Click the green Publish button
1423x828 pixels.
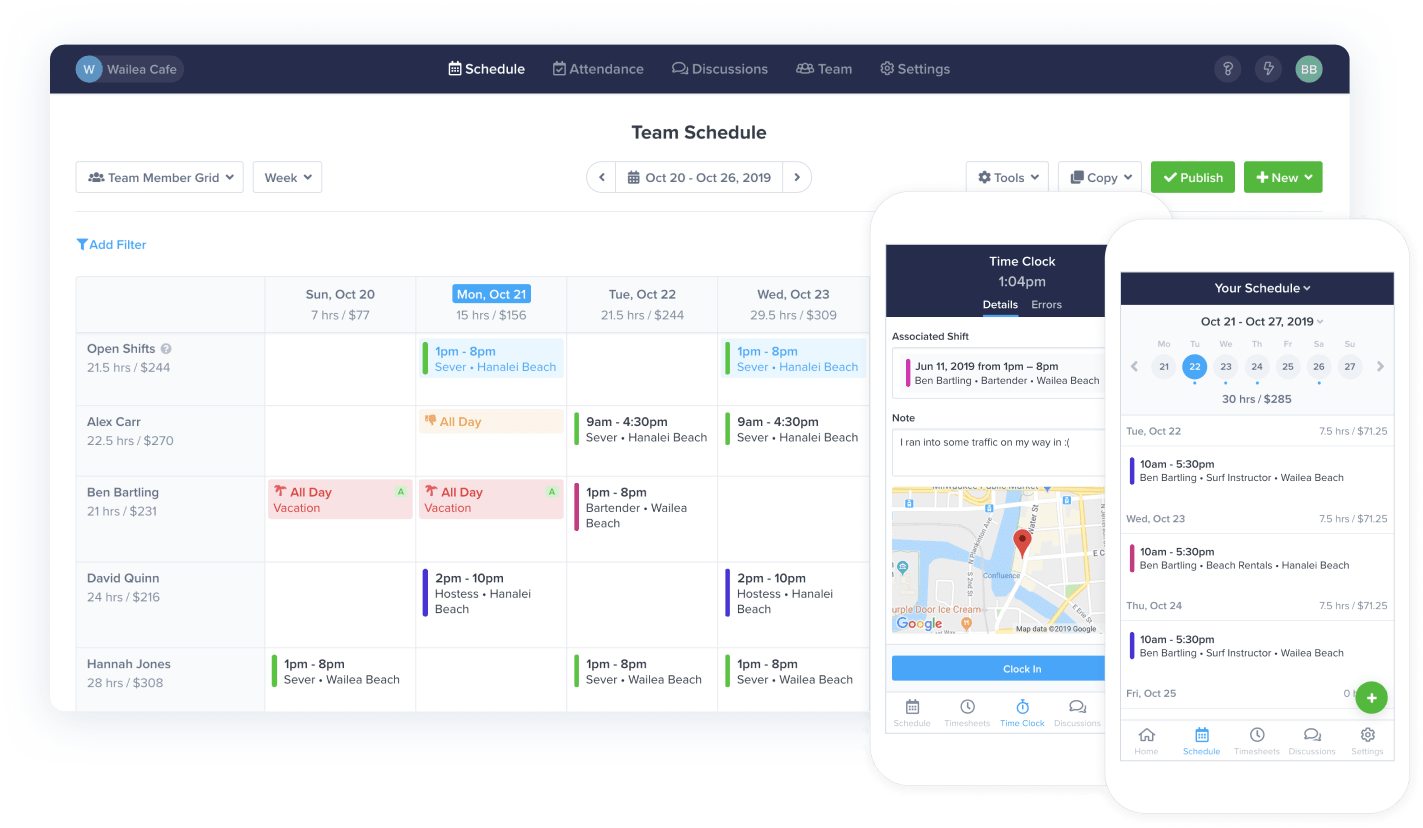pyautogui.click(x=1193, y=177)
